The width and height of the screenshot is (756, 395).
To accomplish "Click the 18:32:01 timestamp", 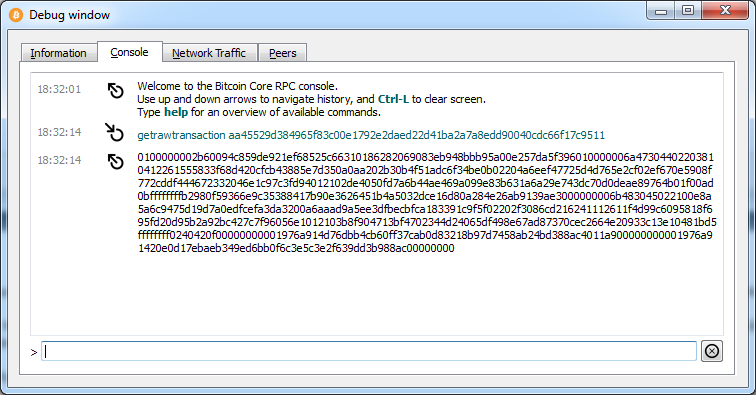I will (x=59, y=89).
